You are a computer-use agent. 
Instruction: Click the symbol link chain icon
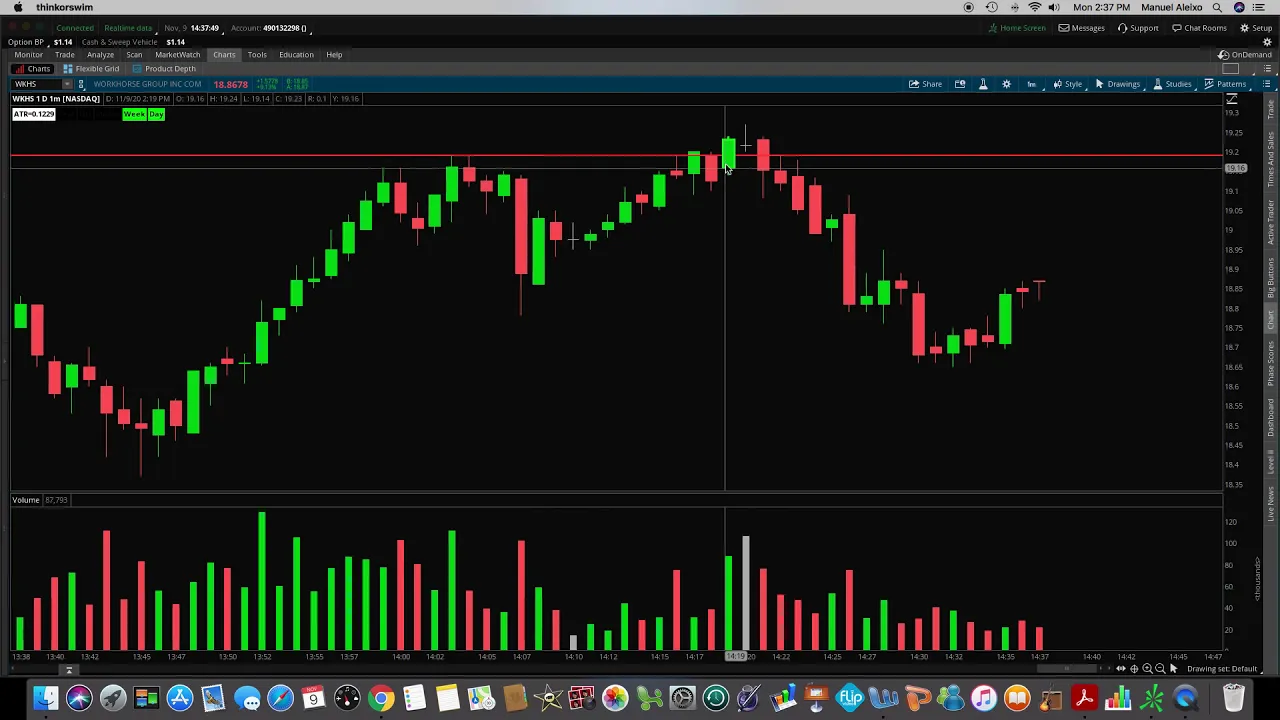click(x=82, y=84)
